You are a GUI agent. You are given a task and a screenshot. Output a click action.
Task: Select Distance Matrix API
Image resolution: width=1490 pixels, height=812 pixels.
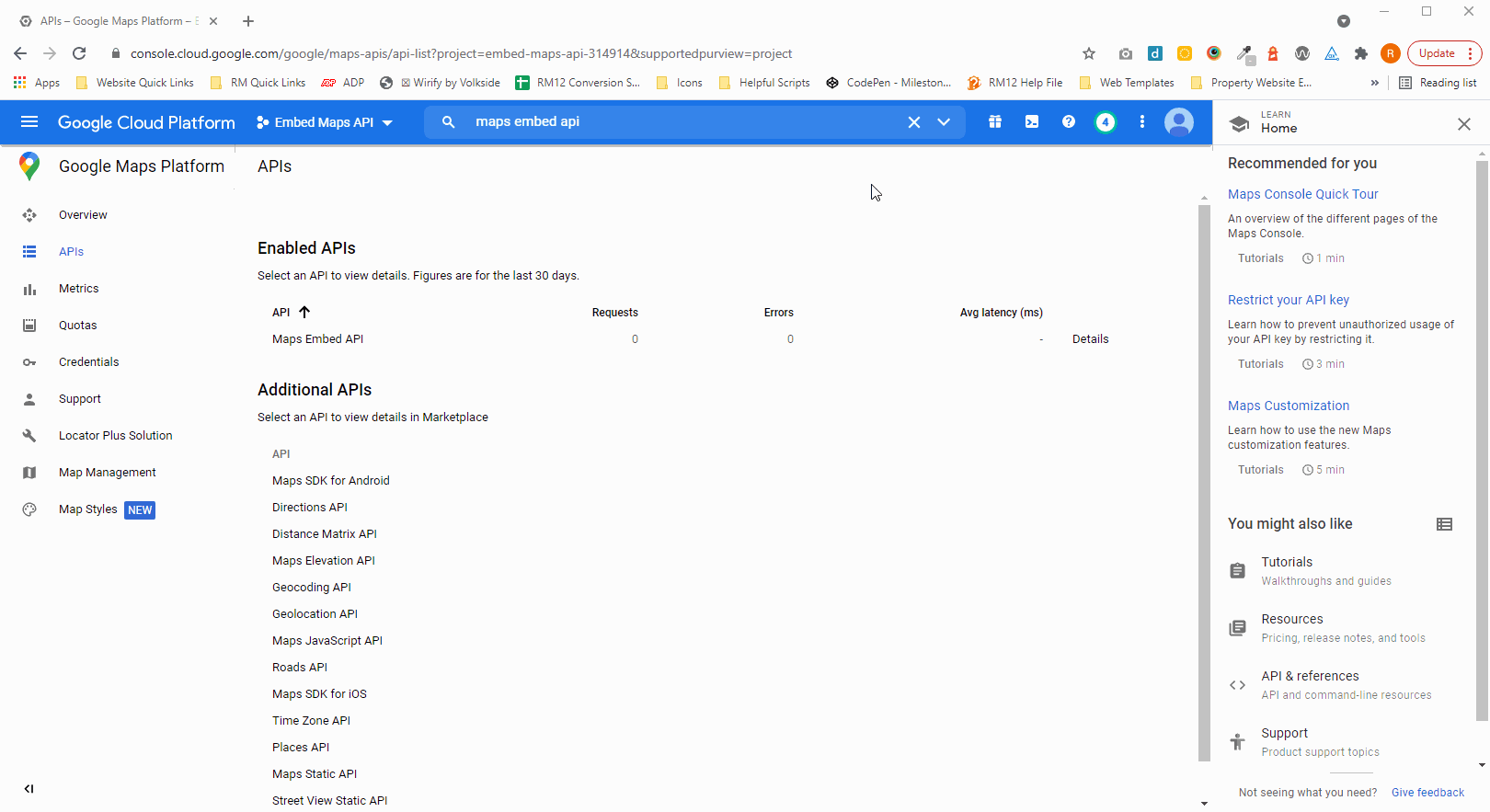(x=324, y=534)
